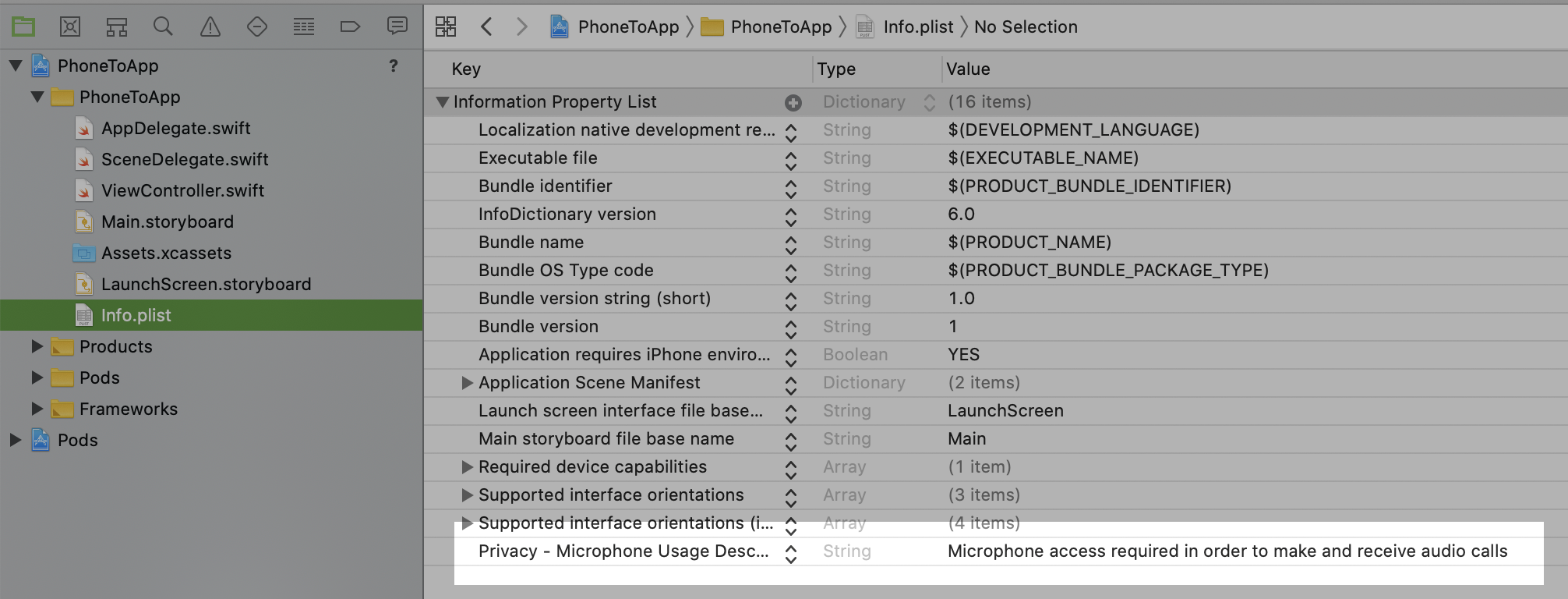Switch to the Symbol navigator
Image resolution: width=1568 pixels, height=599 pixels.
(117, 27)
